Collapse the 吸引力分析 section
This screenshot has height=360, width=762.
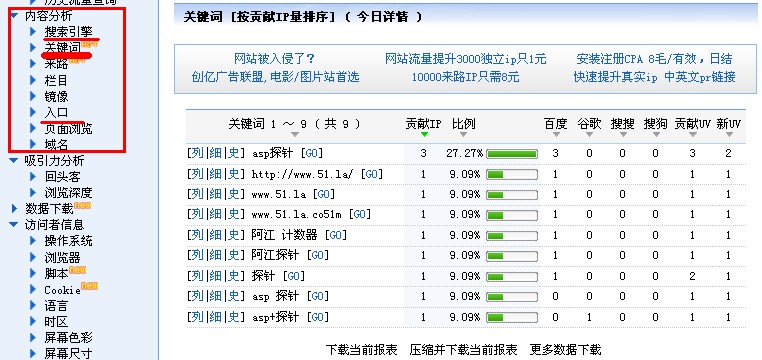pyautogui.click(x=14, y=160)
